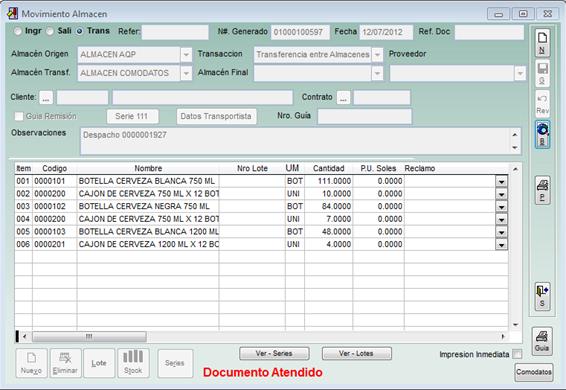Open Reclamo dropdown for item 005
566x390 pixels.
click(501, 232)
